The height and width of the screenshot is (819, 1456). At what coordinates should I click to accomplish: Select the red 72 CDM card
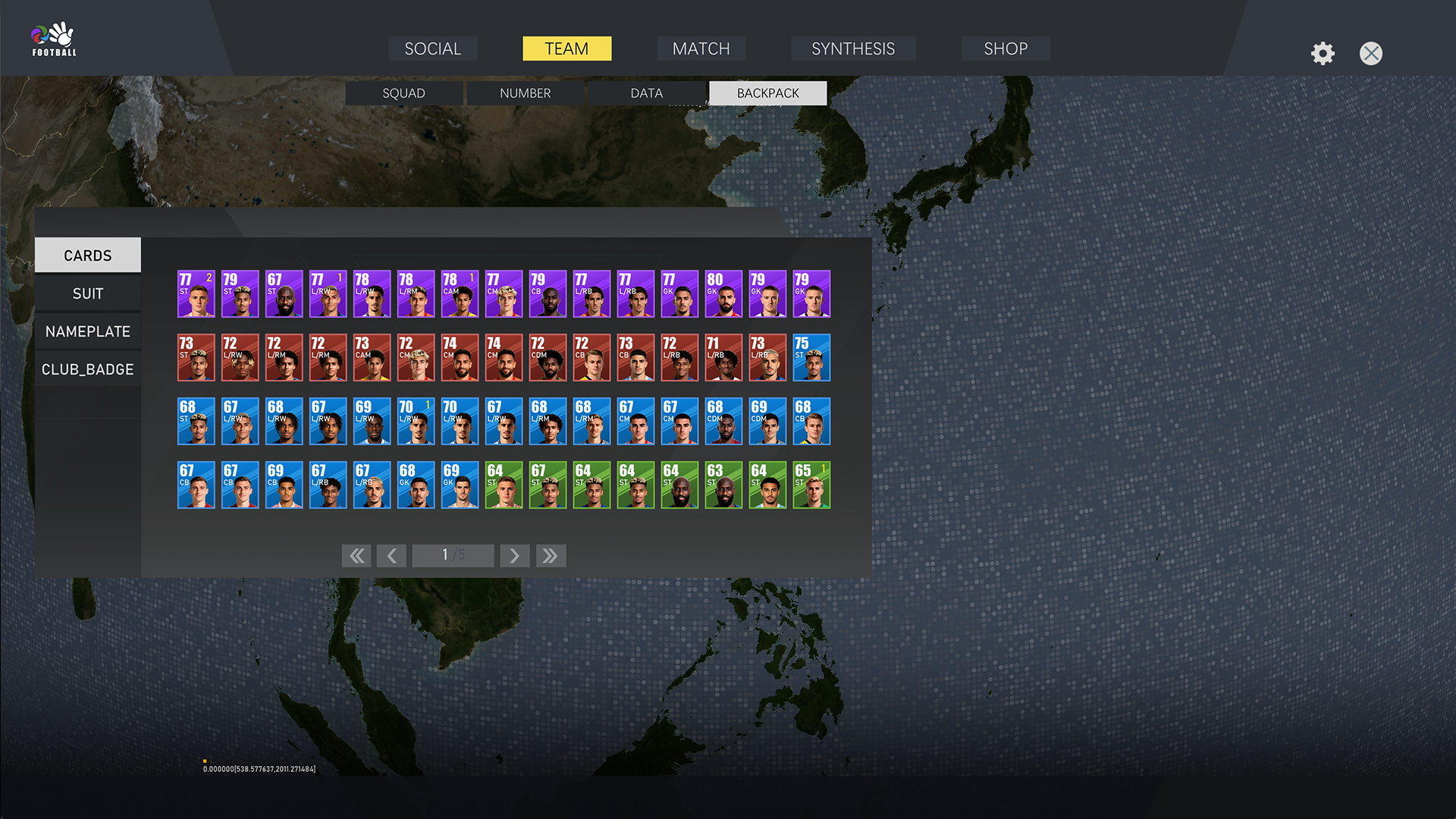pos(548,357)
